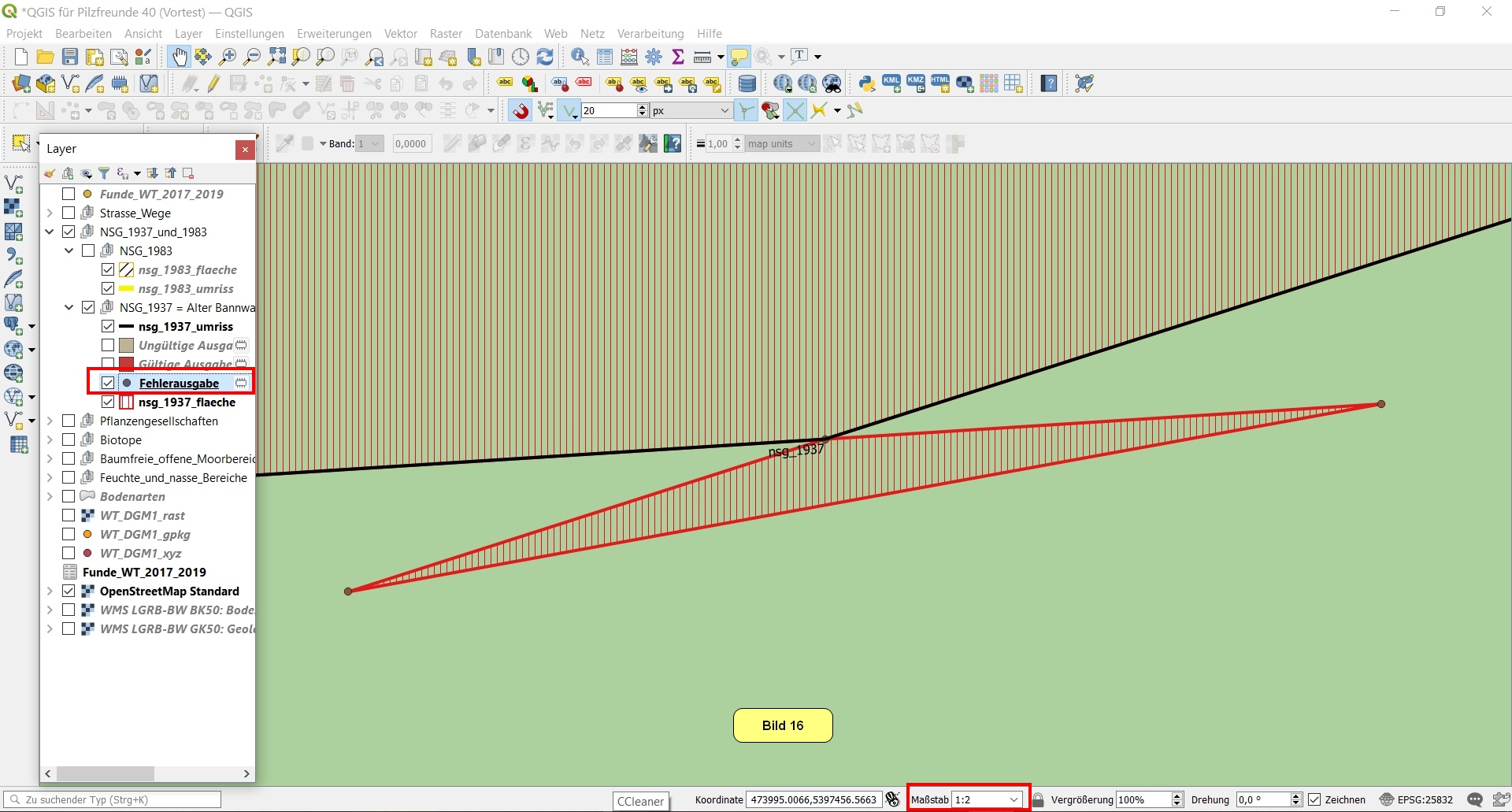Open the Vektor menu

[x=400, y=34]
